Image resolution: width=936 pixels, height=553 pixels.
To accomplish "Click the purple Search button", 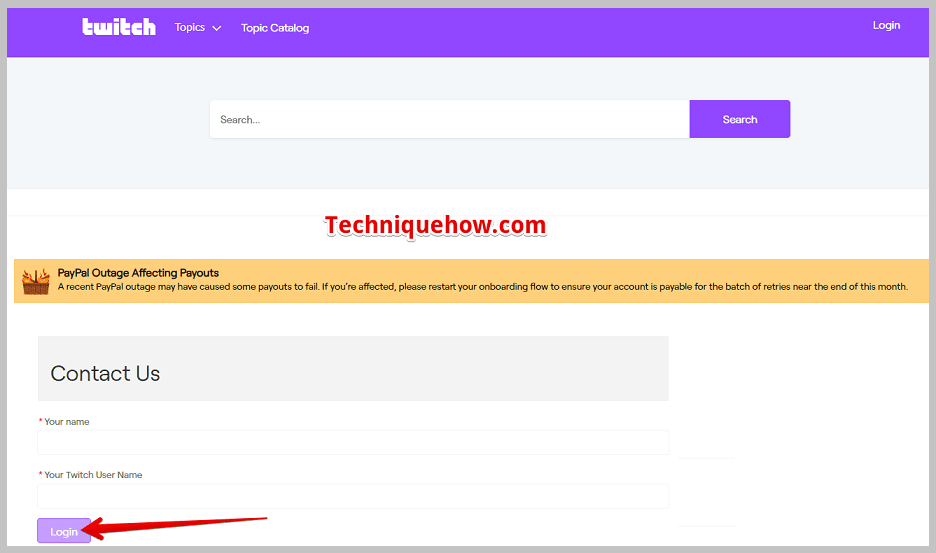I will pyautogui.click(x=740, y=119).
